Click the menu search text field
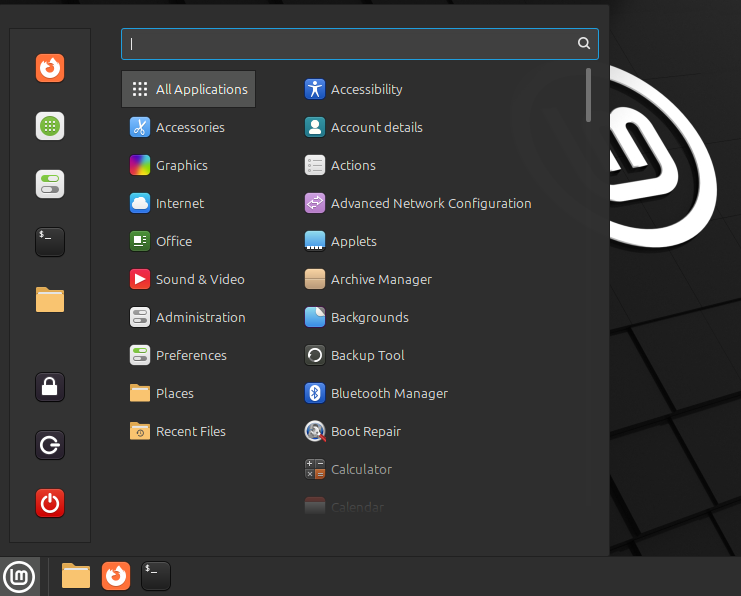The height and width of the screenshot is (596, 741). [350, 43]
